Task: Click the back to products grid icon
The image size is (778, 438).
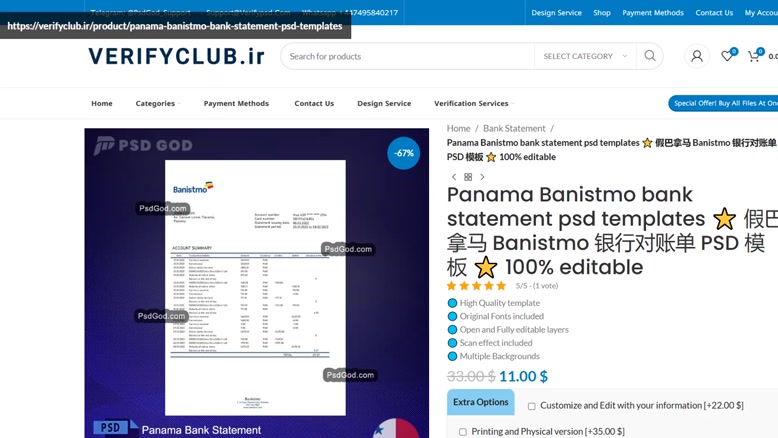Action: pyautogui.click(x=468, y=177)
